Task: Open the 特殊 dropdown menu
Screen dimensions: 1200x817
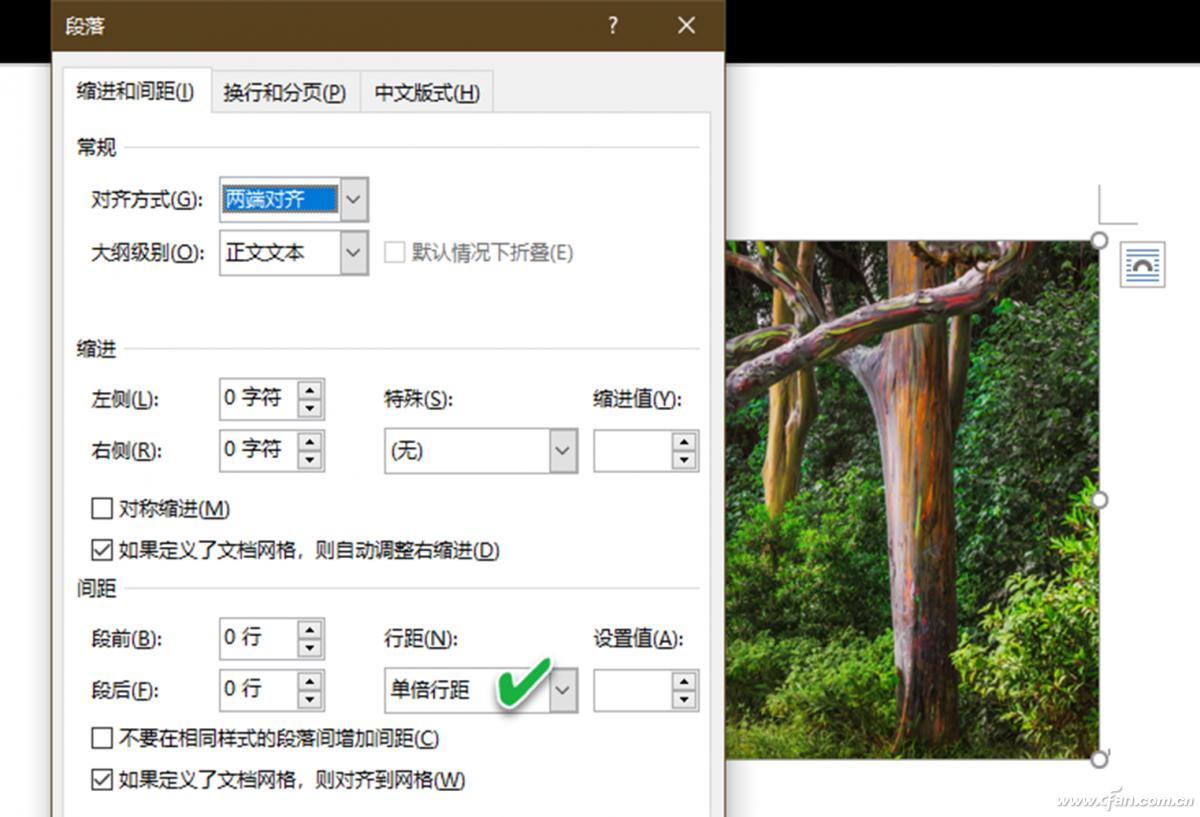Action: tap(563, 451)
